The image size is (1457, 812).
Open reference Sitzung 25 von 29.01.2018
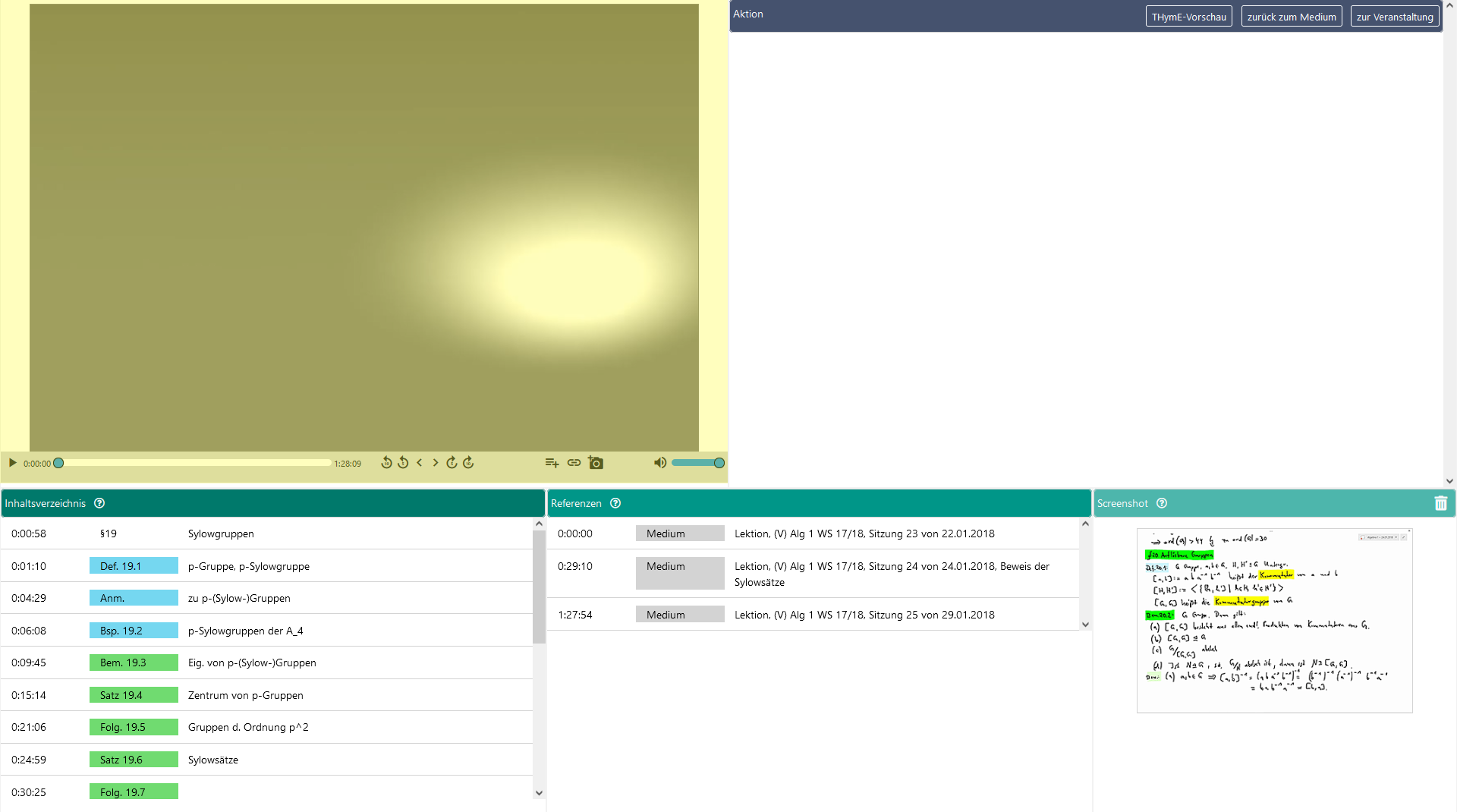[864, 615]
